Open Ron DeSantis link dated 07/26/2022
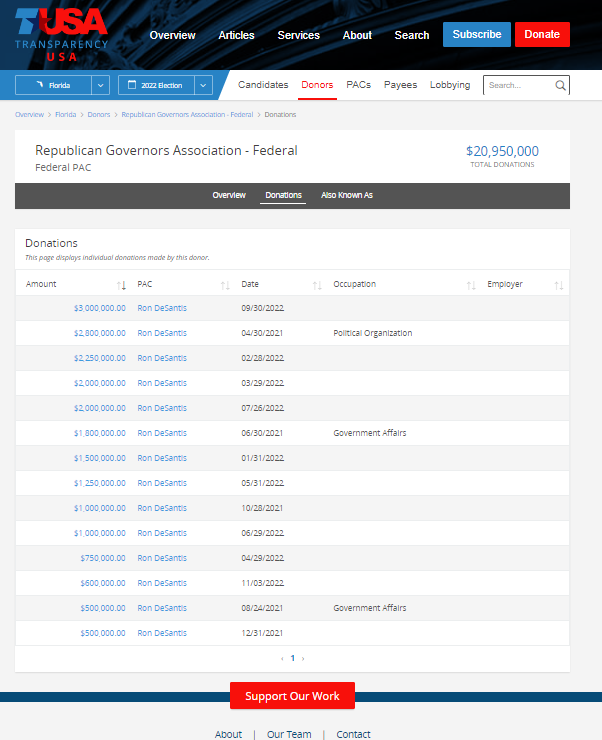The width and height of the screenshot is (602, 740). tap(162, 408)
